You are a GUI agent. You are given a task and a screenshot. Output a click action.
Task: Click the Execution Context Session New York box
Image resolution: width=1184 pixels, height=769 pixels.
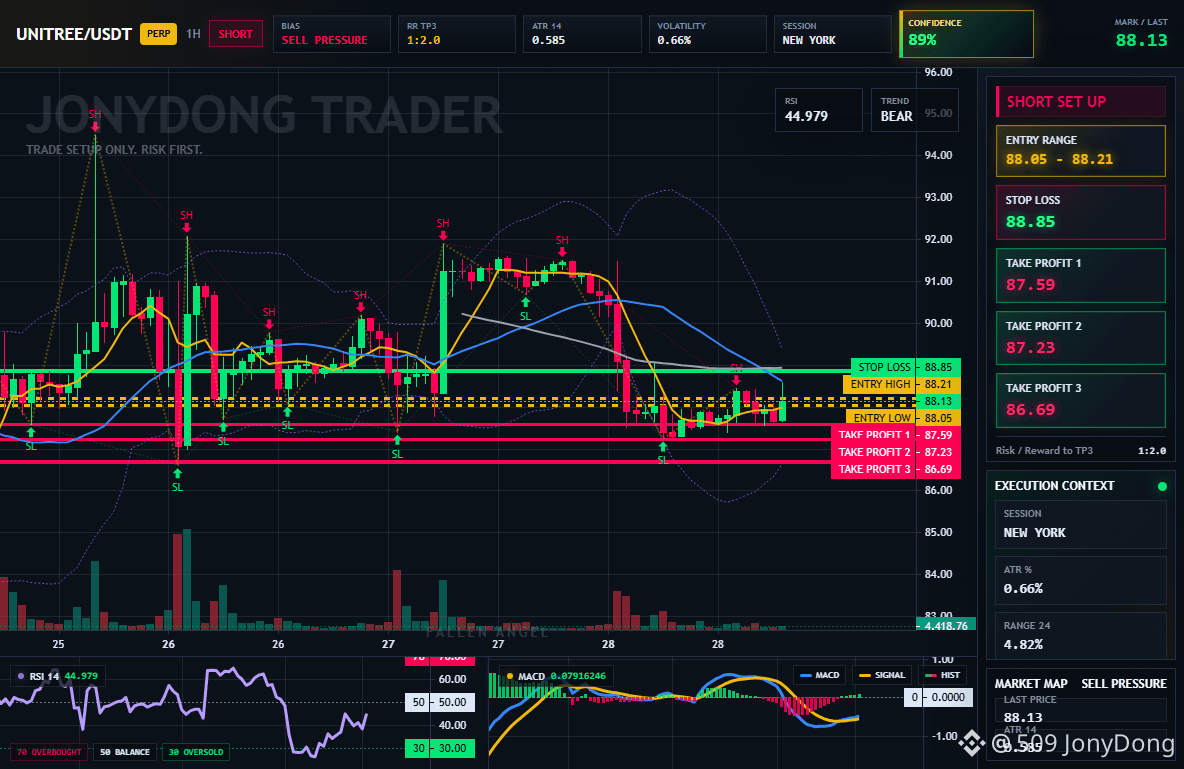point(1081,523)
